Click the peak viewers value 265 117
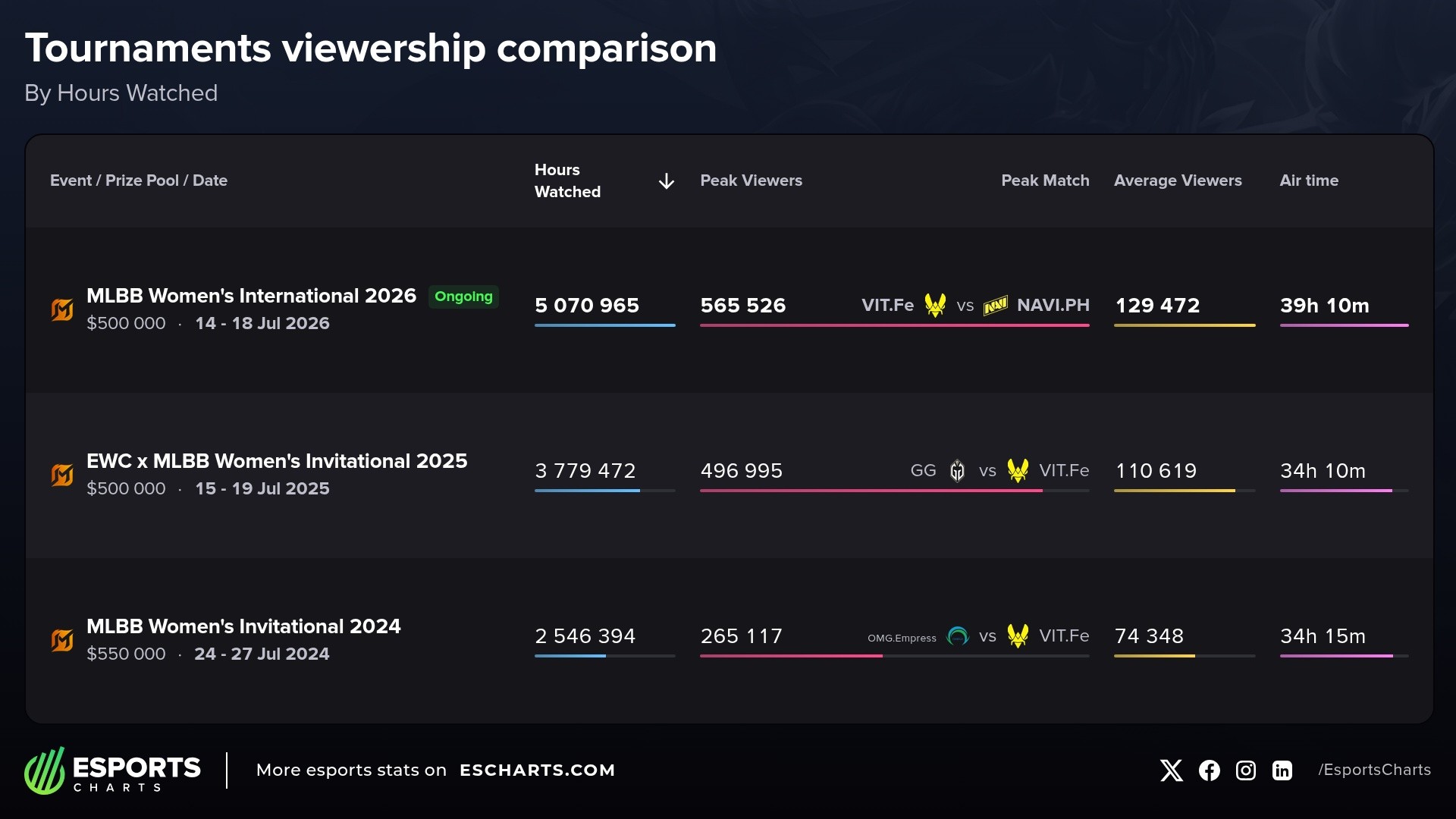 coord(741,636)
